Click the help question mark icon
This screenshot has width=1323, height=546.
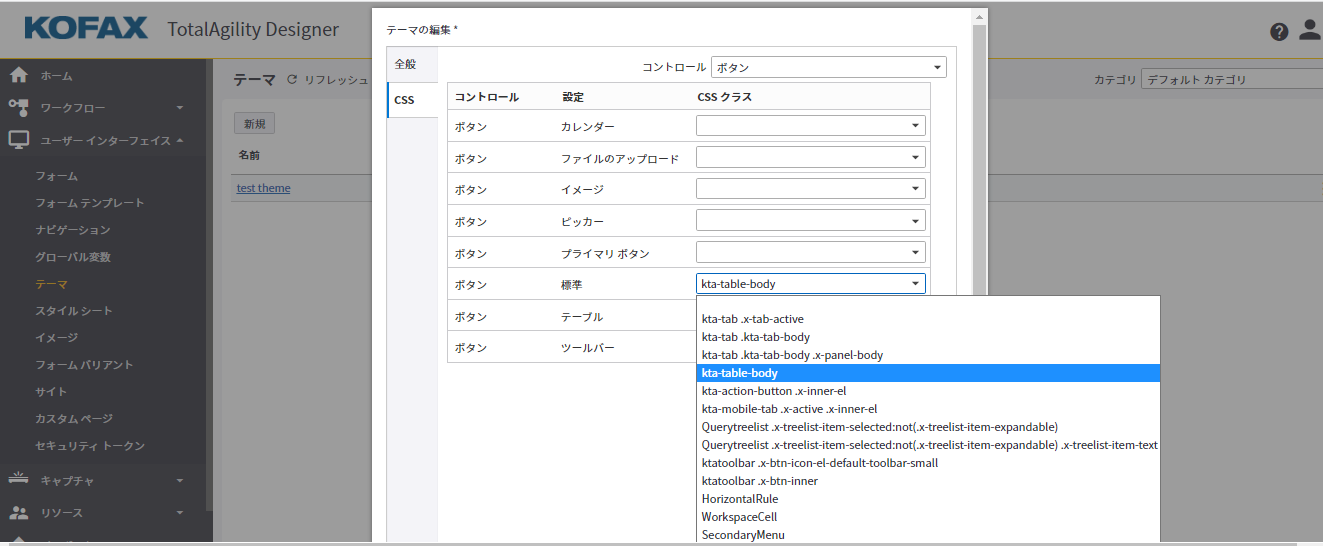tap(1279, 31)
